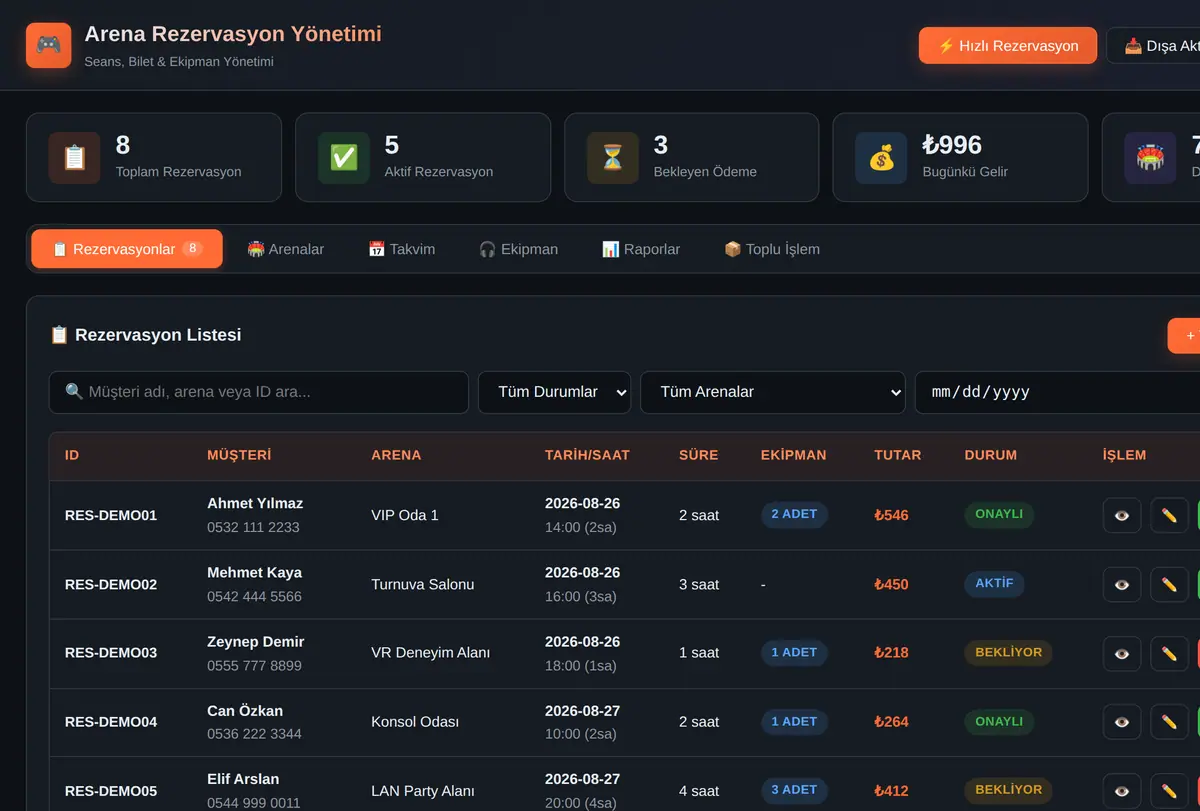The height and width of the screenshot is (811, 1200).
Task: View Elif Arslan's reservation details
Action: 1122,790
